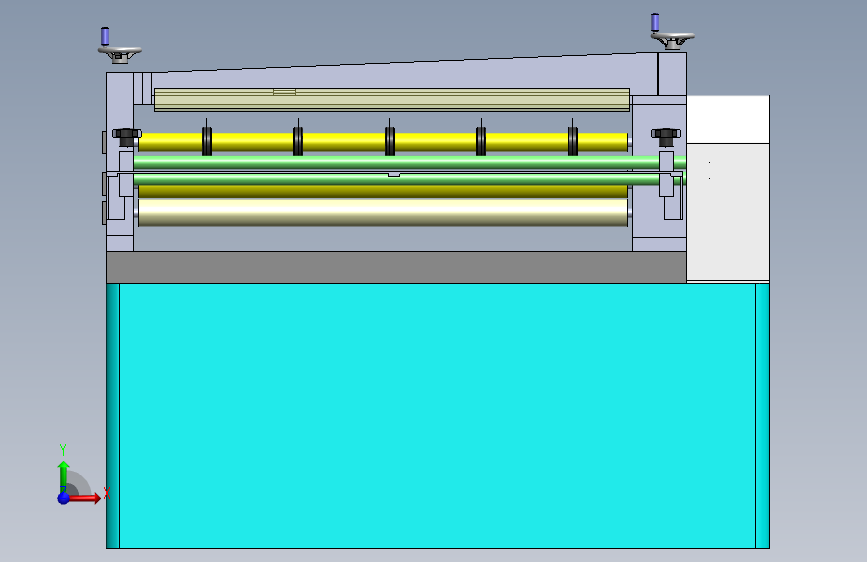Select the middle black ring on the yellow roller
The height and width of the screenshot is (562, 867).
[x=390, y=141]
